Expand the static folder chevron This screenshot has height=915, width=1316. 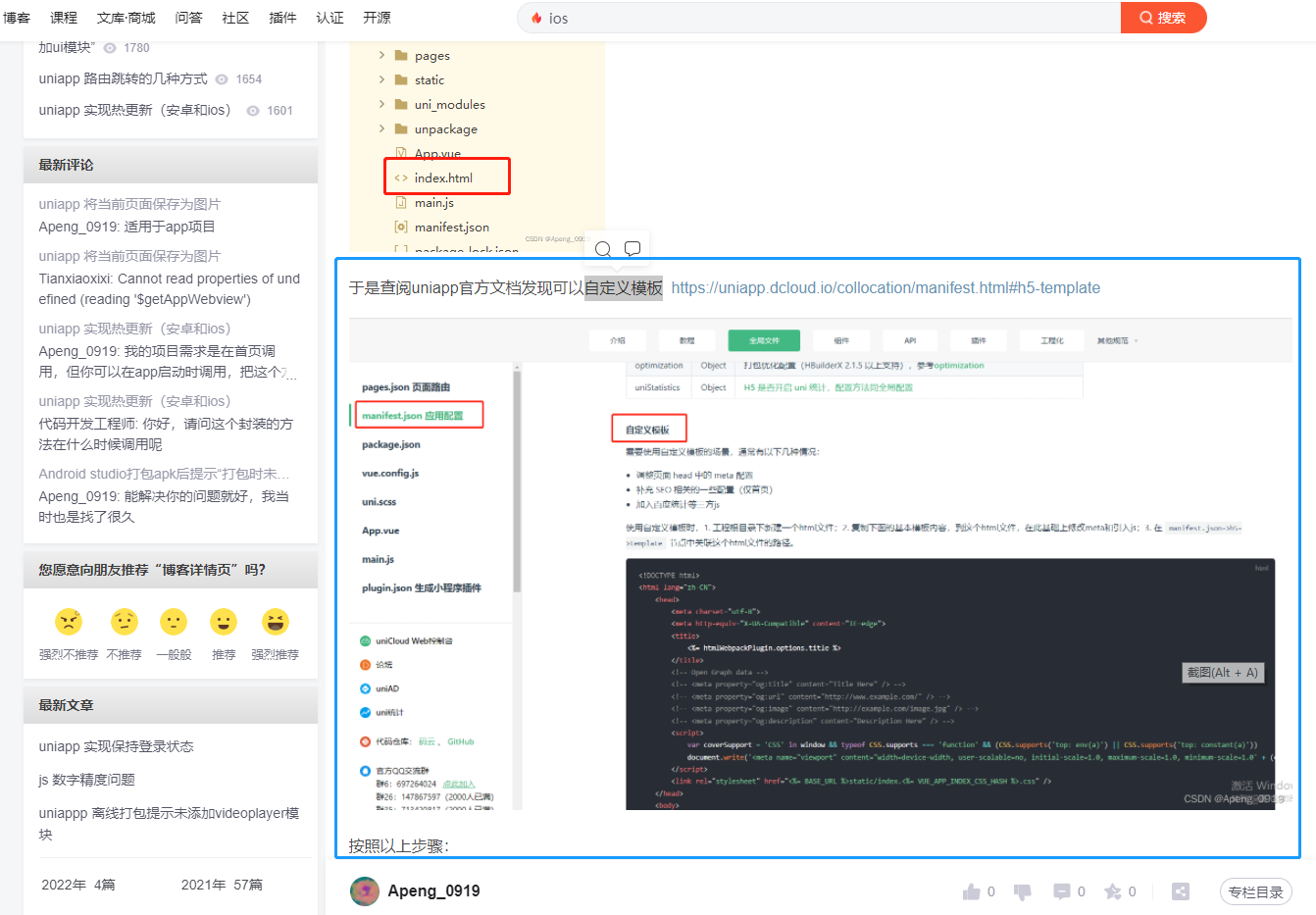383,79
